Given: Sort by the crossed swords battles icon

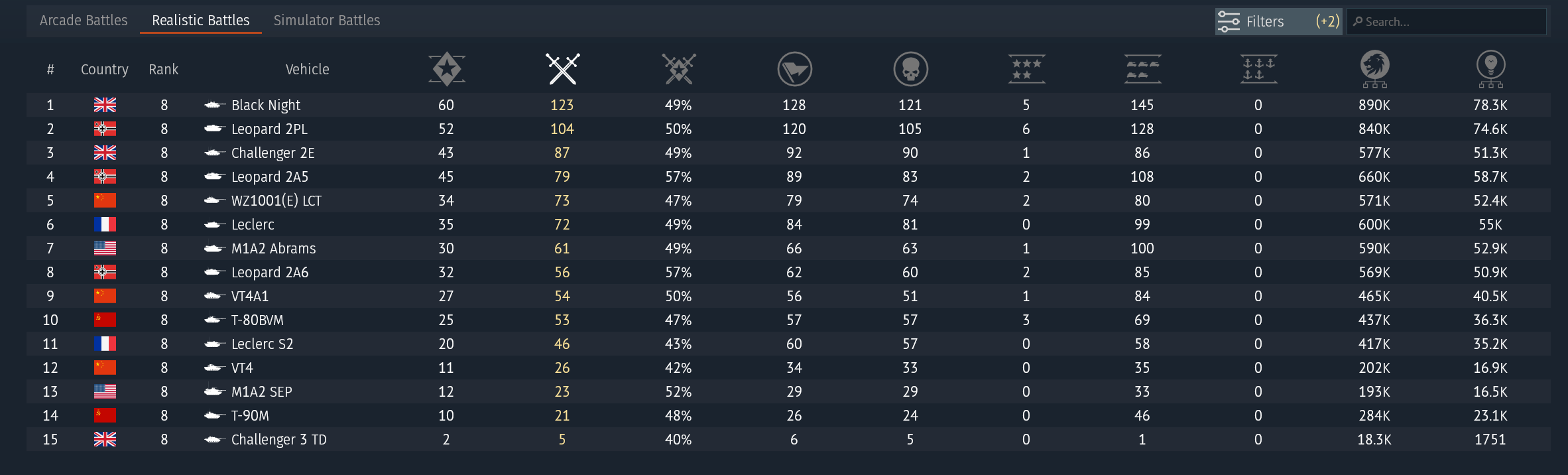Looking at the screenshot, I should click(562, 69).
